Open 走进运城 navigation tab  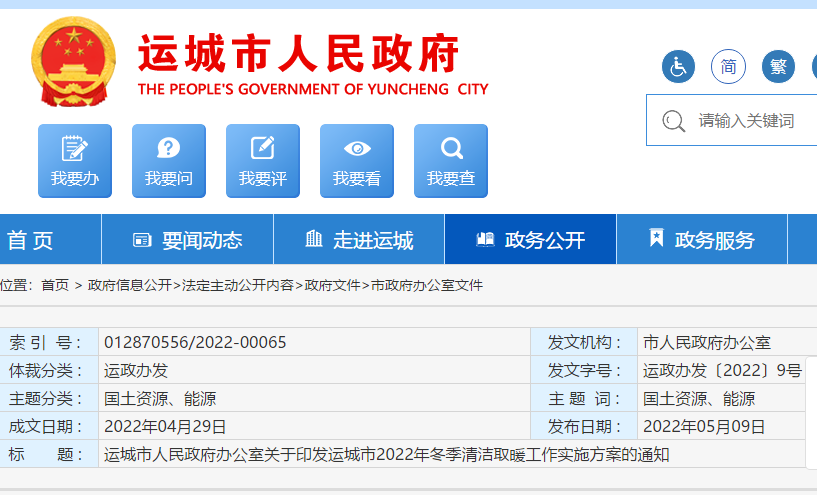point(359,240)
